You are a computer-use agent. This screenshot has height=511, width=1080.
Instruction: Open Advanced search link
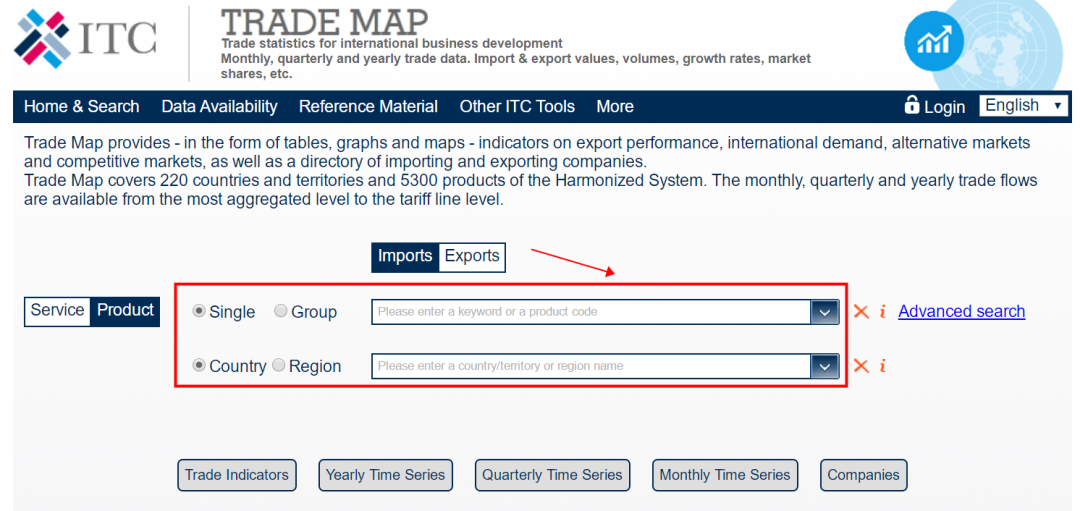click(x=962, y=311)
